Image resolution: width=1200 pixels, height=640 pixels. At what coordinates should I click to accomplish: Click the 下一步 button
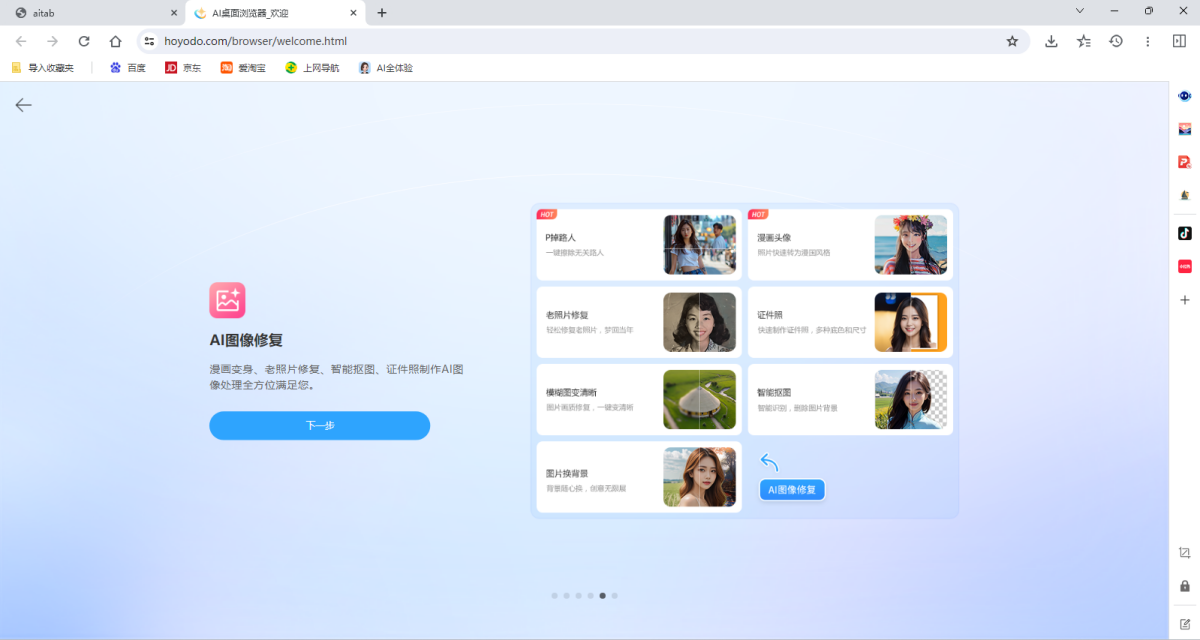point(319,425)
